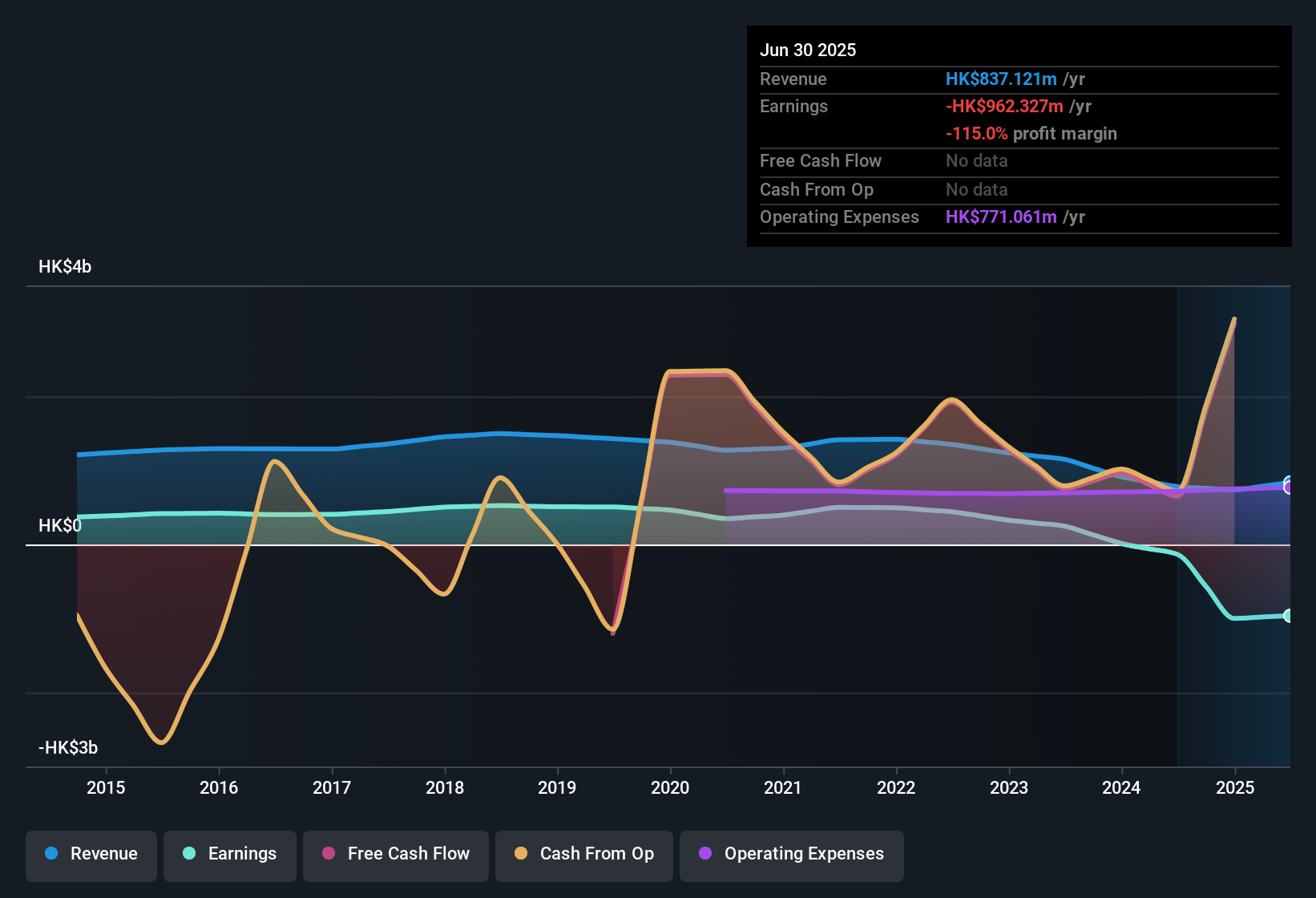Click the Free Cash Flow row's No data
1316x898 pixels.
977,160
